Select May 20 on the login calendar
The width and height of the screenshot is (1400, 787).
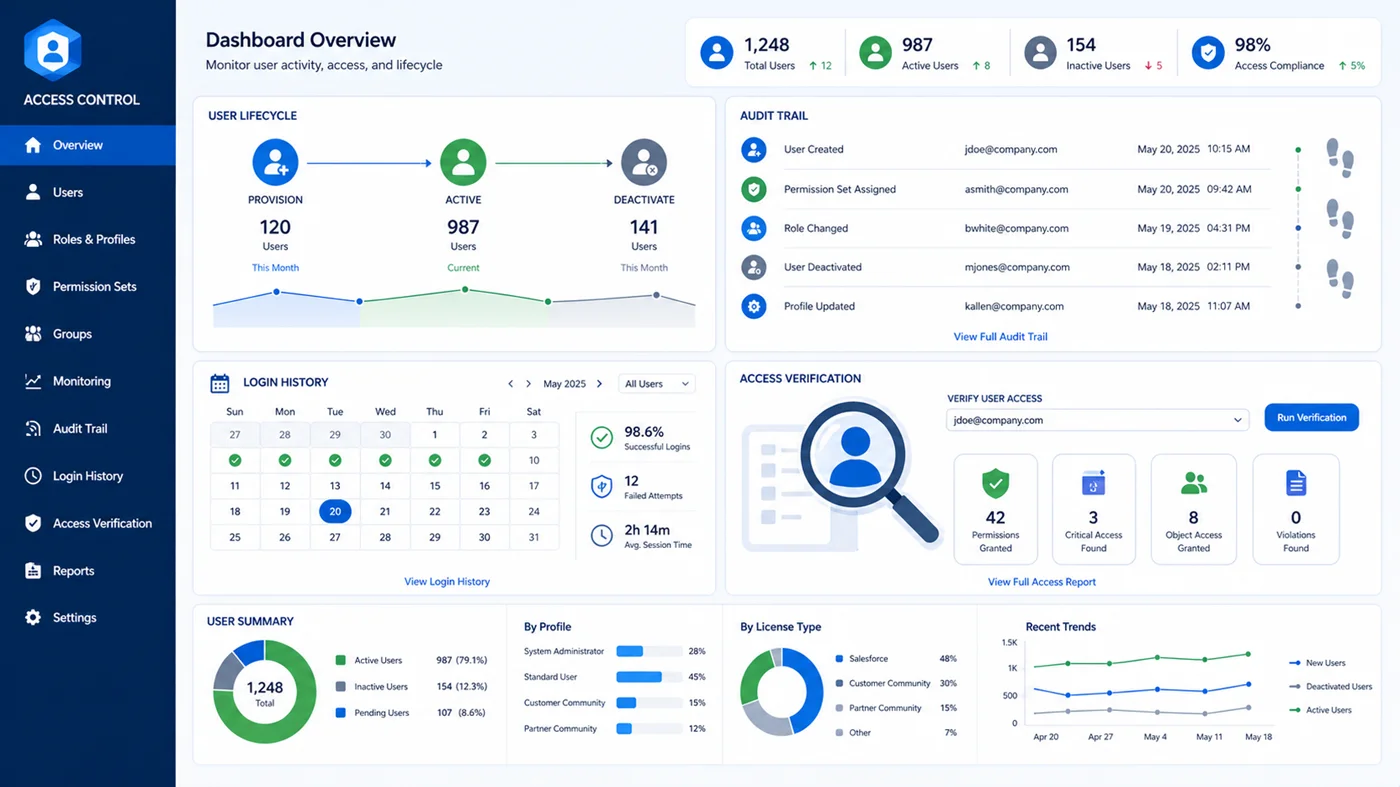(334, 511)
